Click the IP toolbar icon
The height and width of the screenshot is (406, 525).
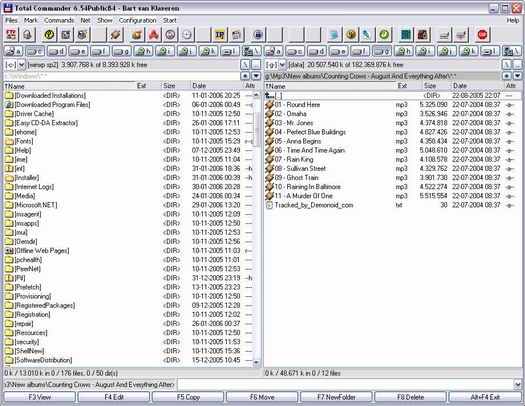pyautogui.click(x=220, y=34)
